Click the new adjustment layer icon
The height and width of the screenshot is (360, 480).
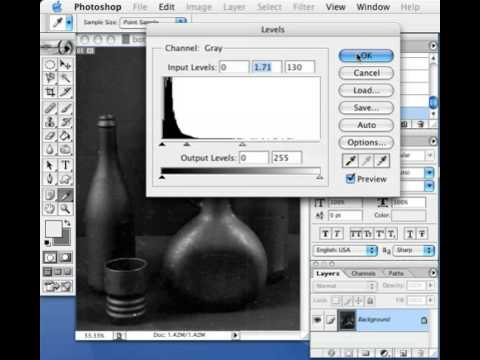[x=384, y=353]
